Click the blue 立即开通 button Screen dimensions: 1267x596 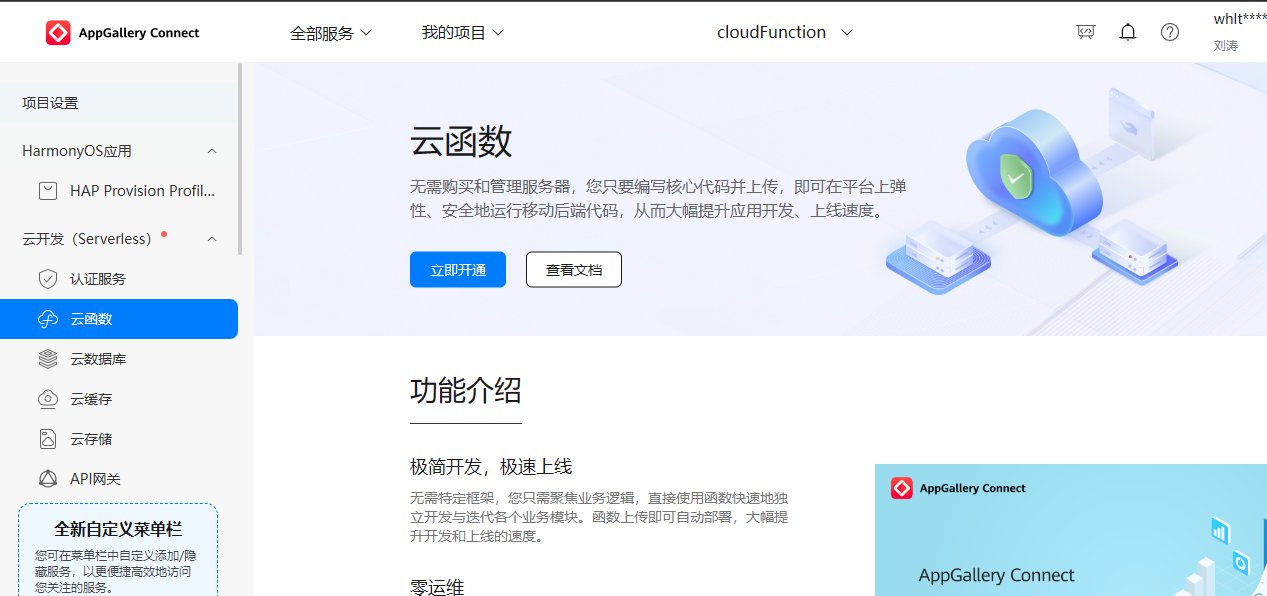[x=458, y=270]
